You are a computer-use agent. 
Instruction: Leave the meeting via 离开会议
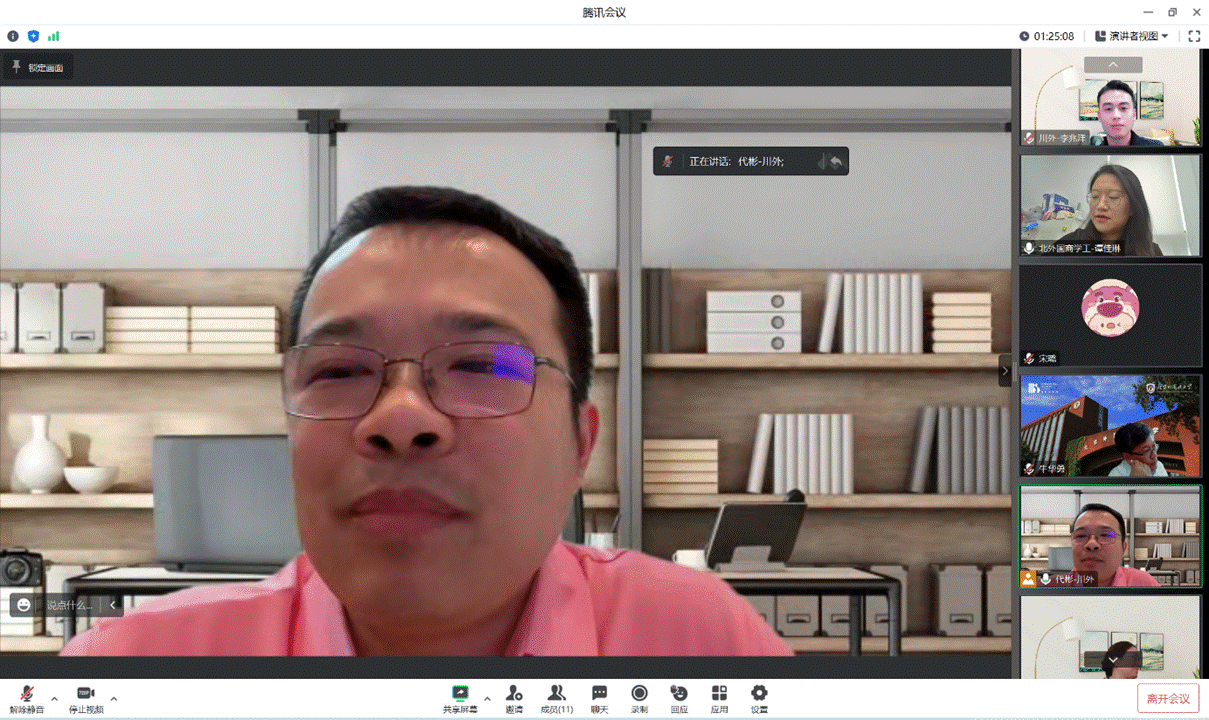1168,698
